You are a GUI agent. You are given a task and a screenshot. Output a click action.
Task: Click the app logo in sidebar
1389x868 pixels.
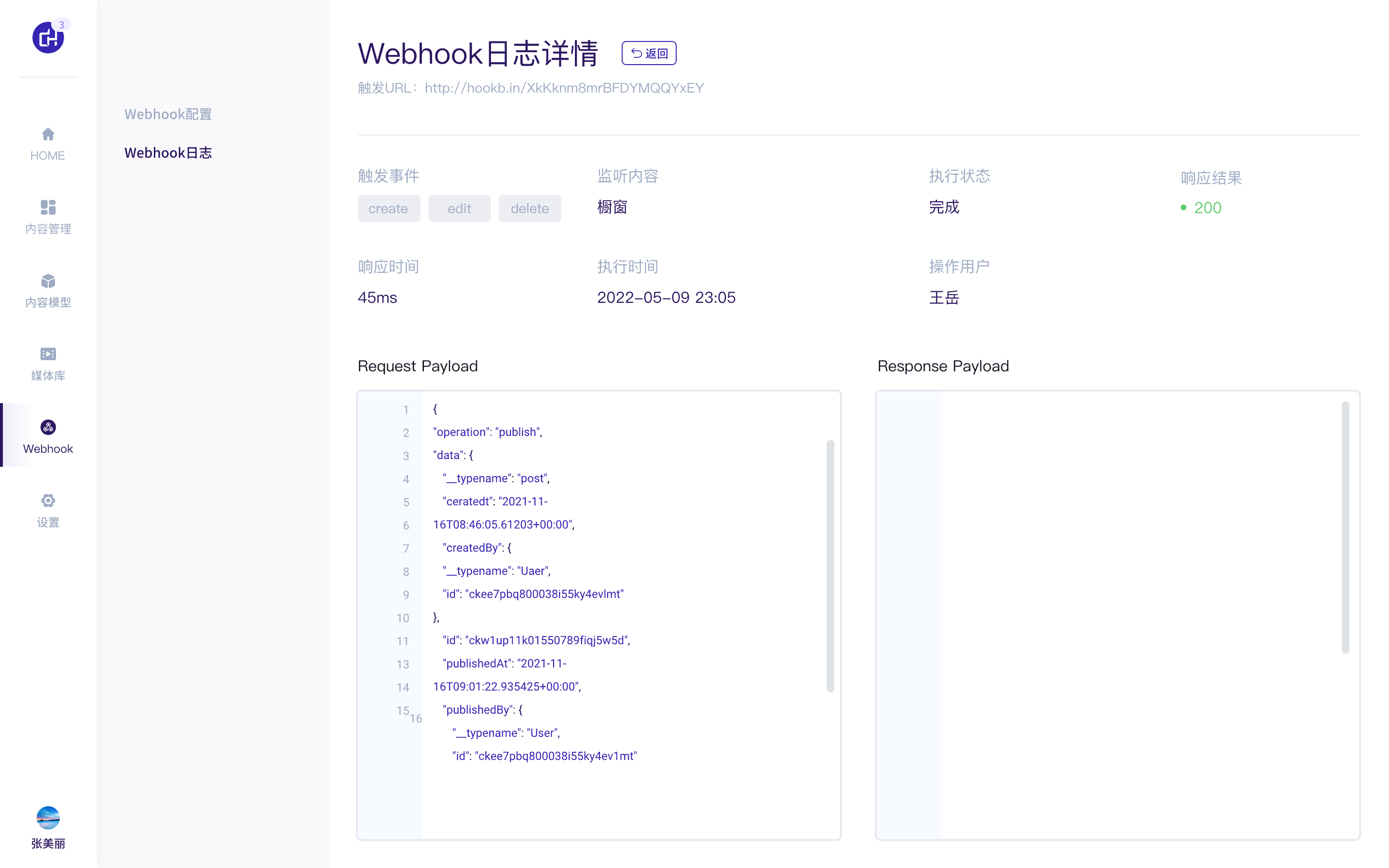click(x=47, y=39)
